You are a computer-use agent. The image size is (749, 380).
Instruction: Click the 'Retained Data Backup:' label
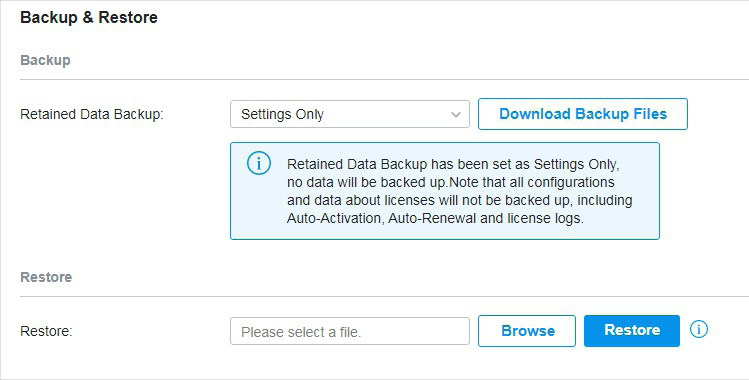pos(92,115)
